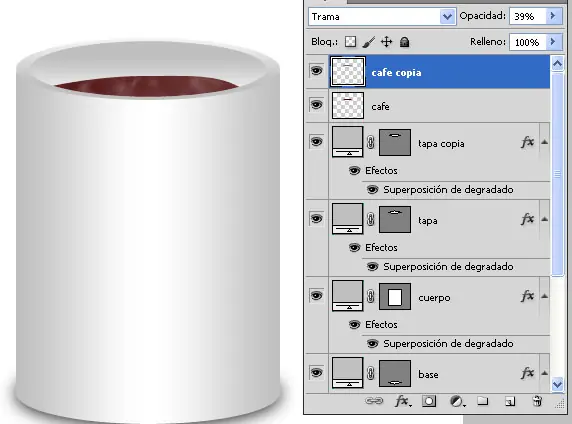Click the Relleno value field
The width and height of the screenshot is (572, 424).
click(x=528, y=42)
